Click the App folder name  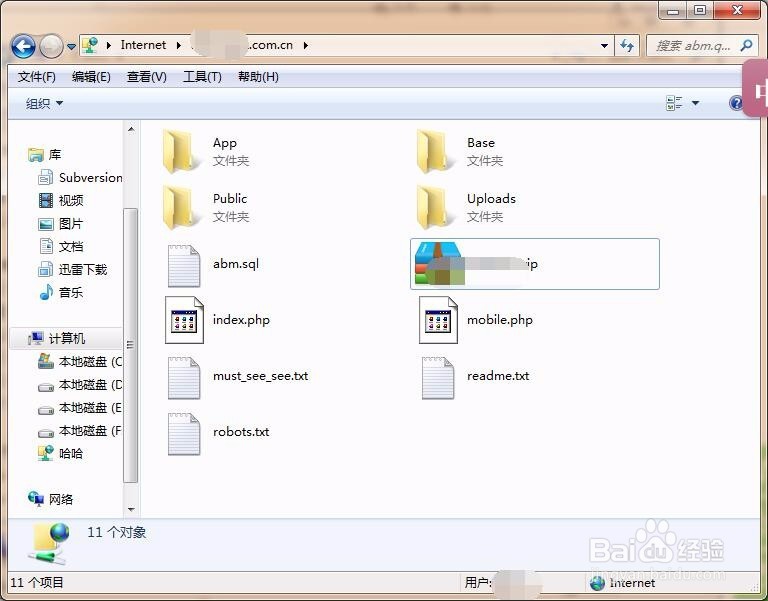tap(225, 143)
